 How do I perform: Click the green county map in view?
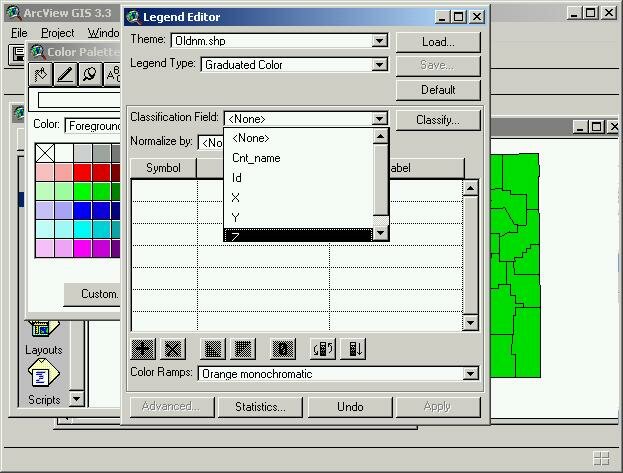pos(515,266)
